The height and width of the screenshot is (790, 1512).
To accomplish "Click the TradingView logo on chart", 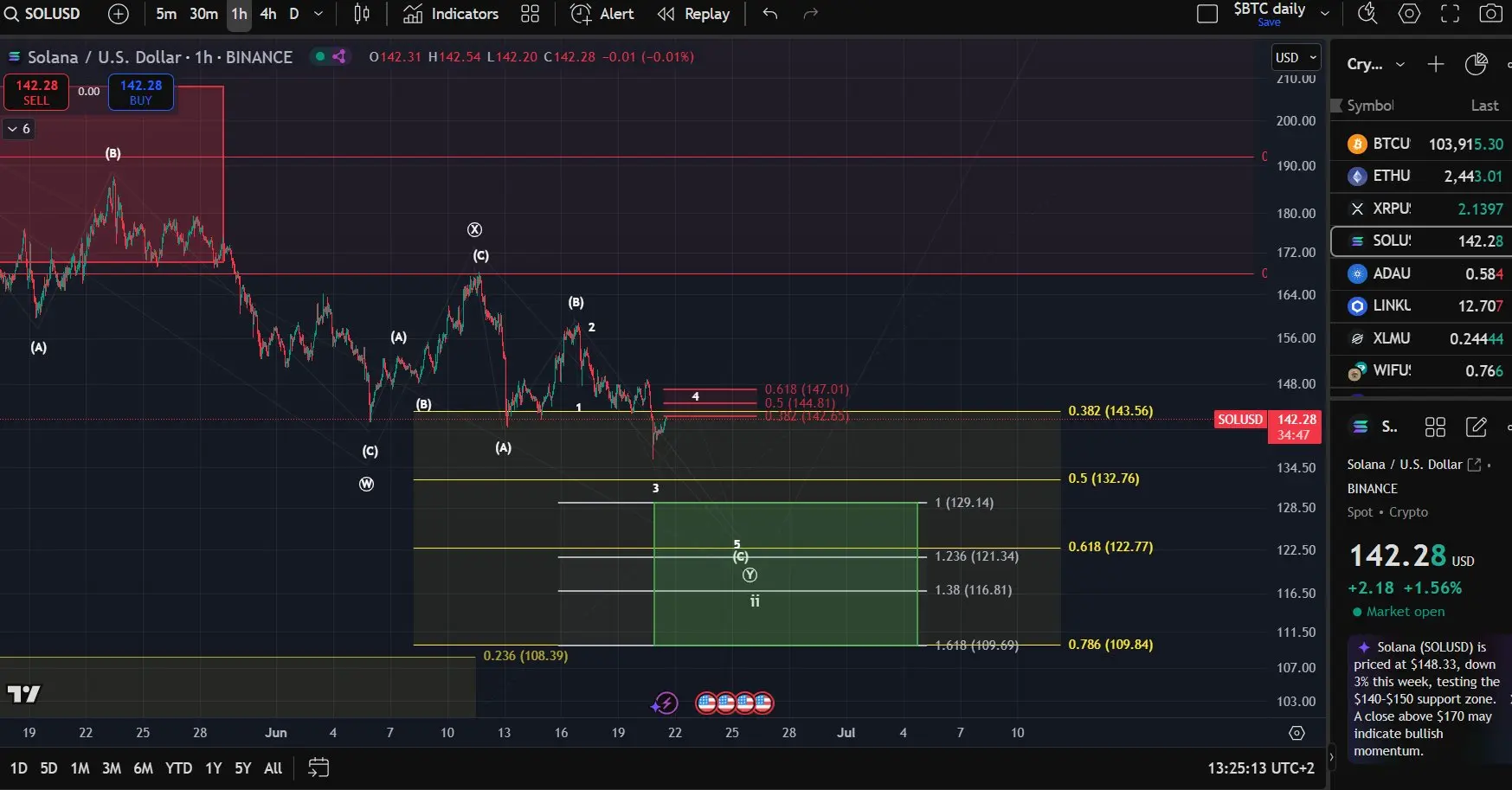I will click(23, 694).
